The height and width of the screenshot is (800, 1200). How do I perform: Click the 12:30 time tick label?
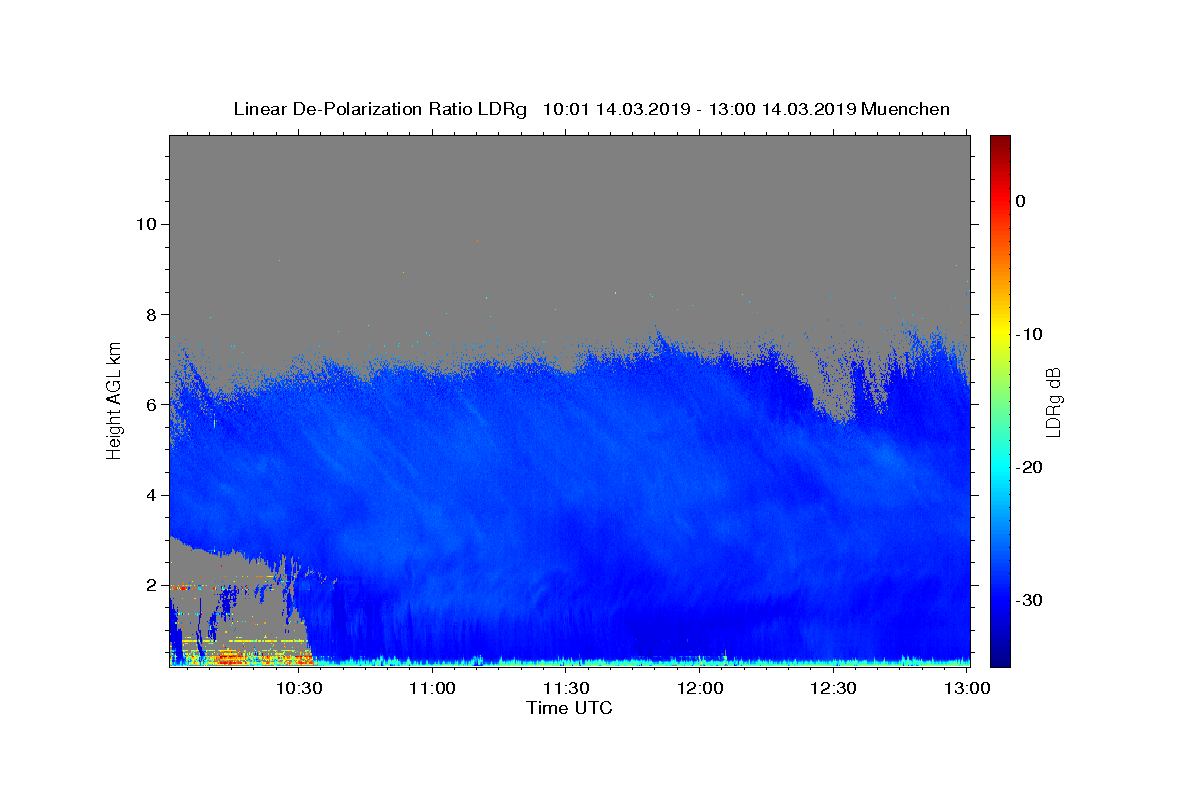[833, 688]
